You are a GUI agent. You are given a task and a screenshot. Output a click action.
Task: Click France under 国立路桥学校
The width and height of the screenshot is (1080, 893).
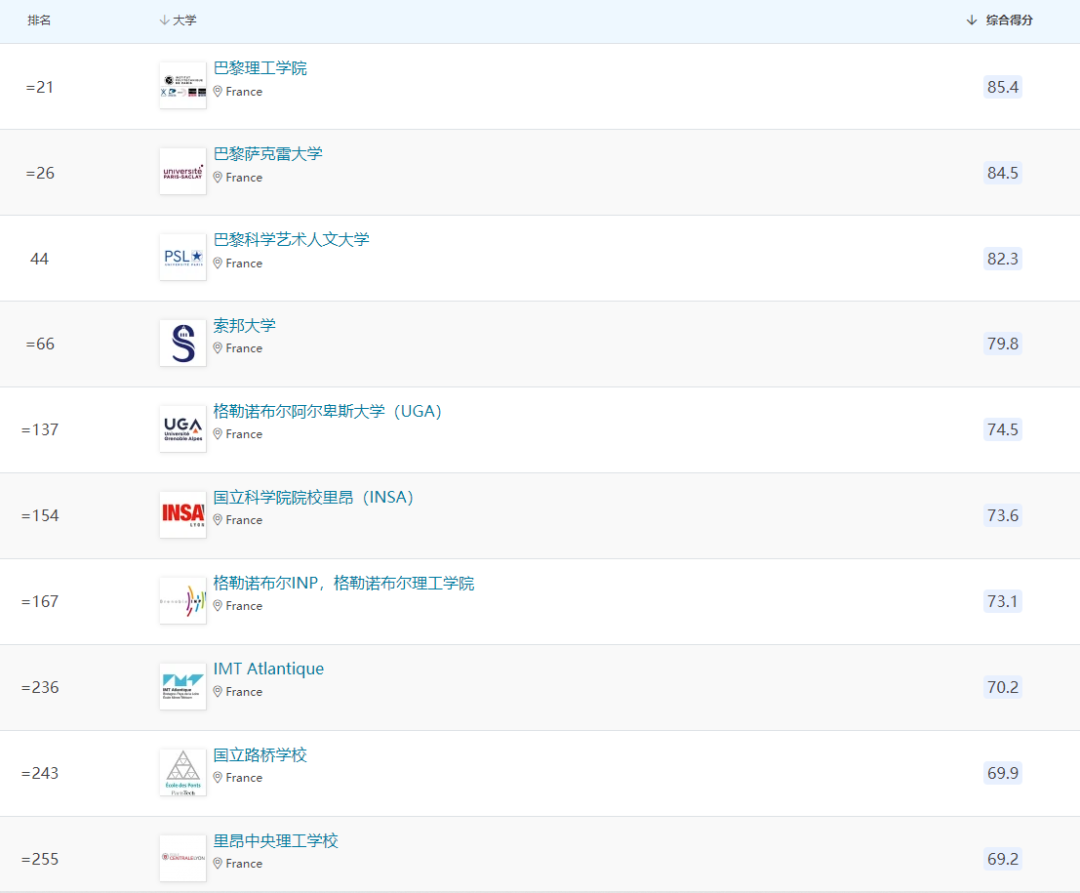click(244, 777)
